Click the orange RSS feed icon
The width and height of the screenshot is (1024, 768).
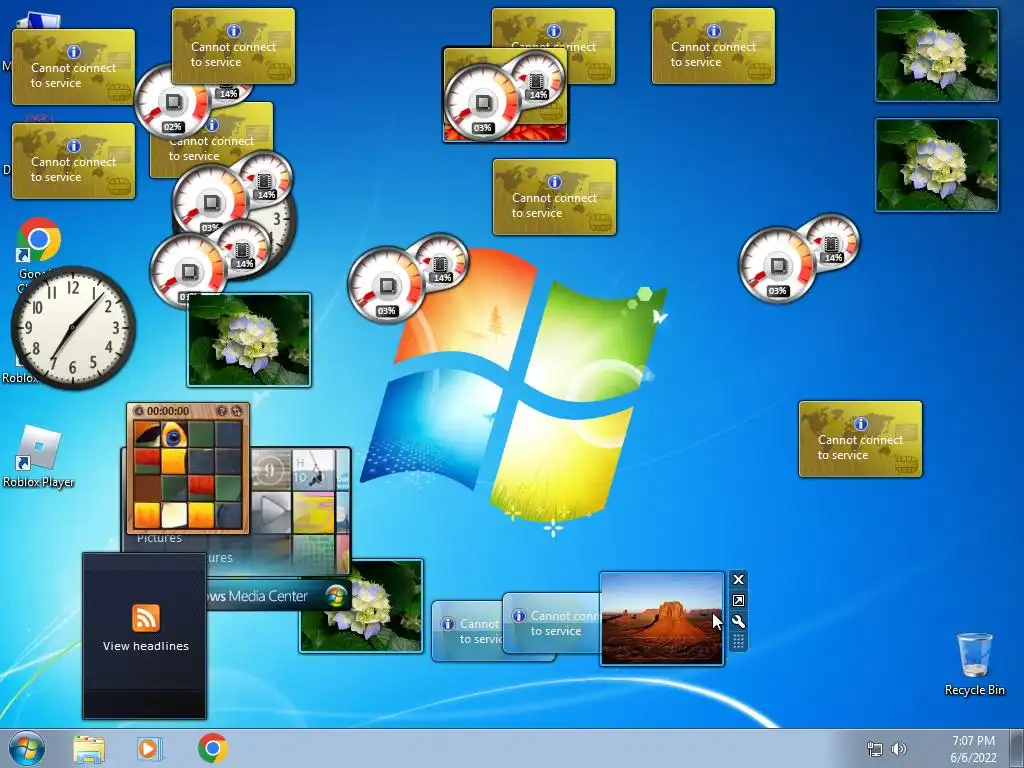(x=146, y=618)
